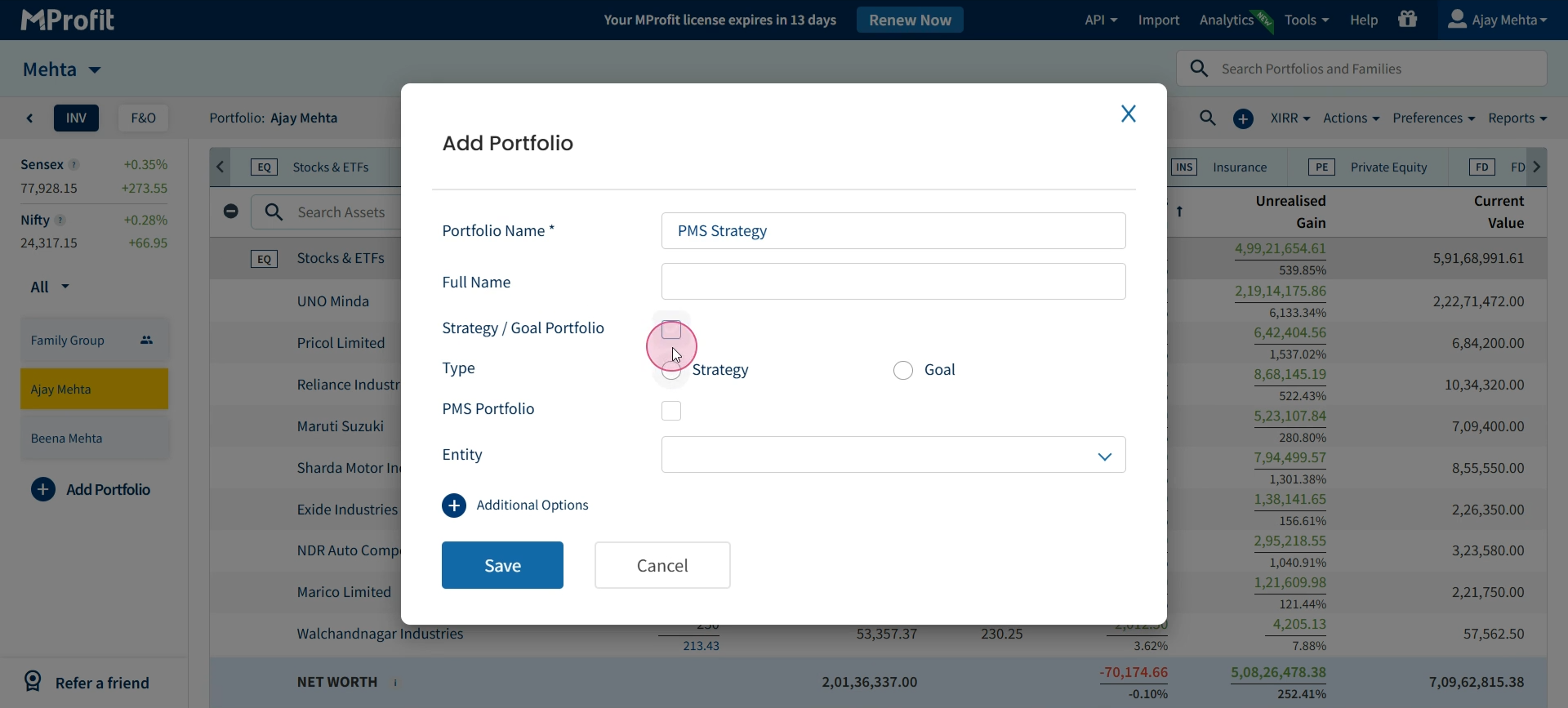Click the gift icon in top bar

[1407, 19]
